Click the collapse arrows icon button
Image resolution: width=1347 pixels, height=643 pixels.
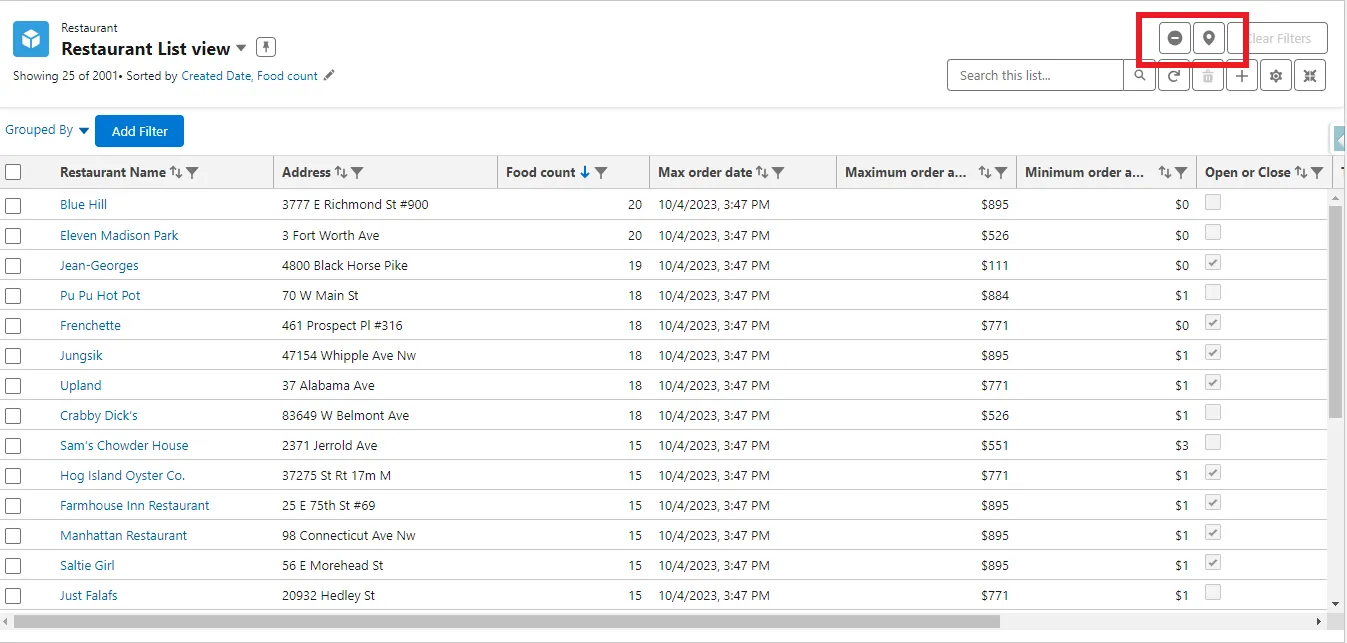click(1310, 75)
